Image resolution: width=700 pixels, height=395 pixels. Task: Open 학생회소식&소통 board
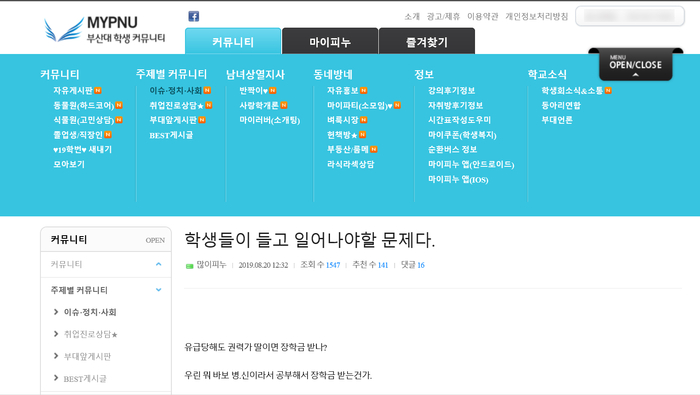pyautogui.click(x=572, y=91)
